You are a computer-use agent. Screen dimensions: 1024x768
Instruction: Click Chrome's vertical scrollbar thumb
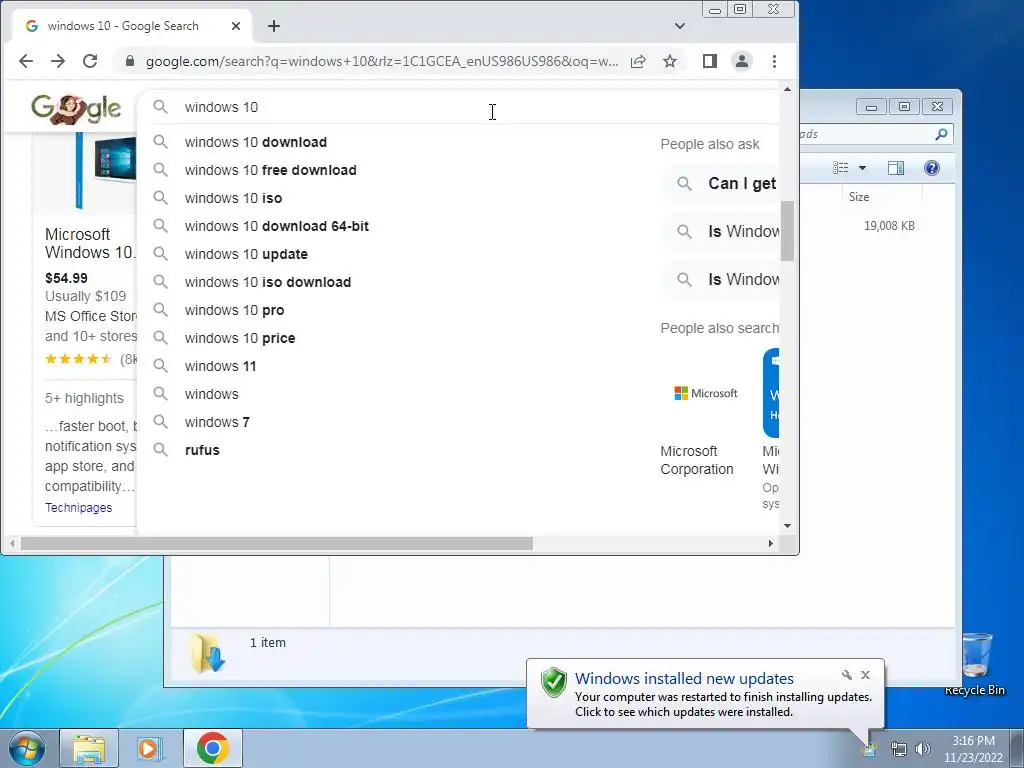pyautogui.click(x=788, y=230)
